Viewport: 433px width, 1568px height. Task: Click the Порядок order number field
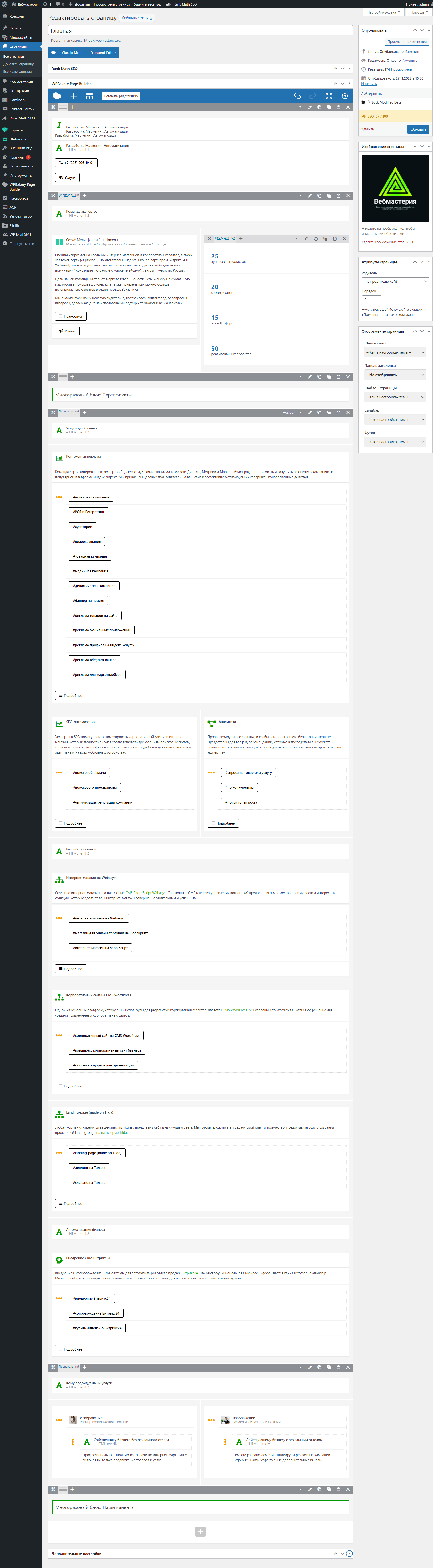point(372,299)
